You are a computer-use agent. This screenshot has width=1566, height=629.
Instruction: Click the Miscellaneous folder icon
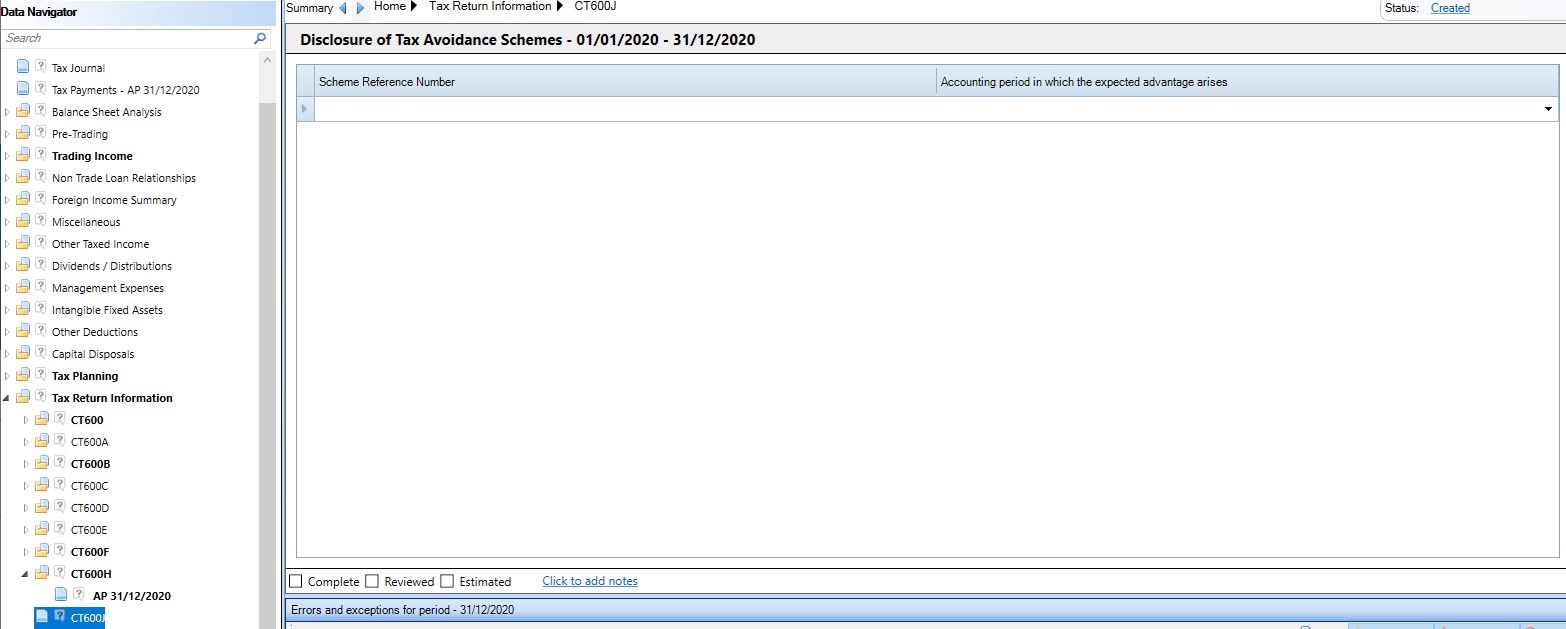pos(23,222)
